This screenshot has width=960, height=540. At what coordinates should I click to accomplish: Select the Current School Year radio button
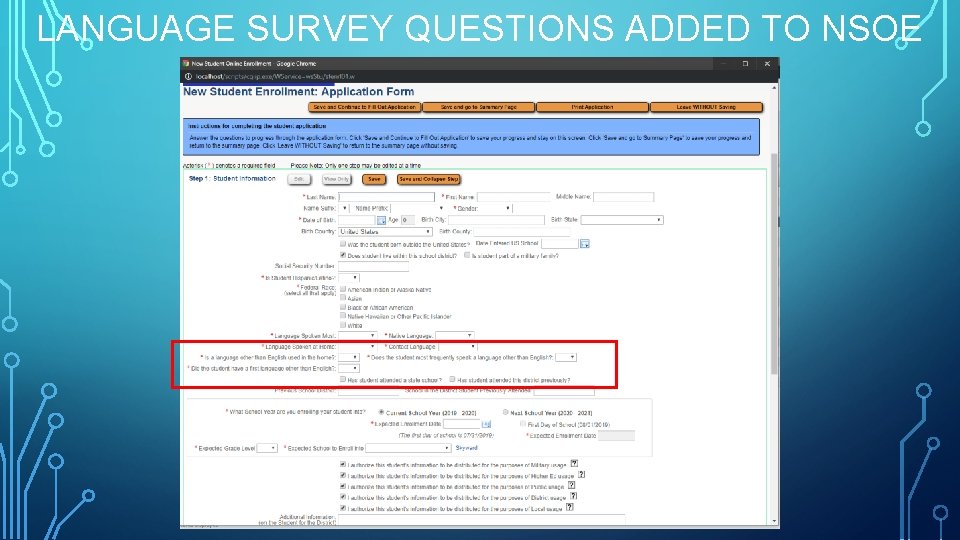point(381,413)
